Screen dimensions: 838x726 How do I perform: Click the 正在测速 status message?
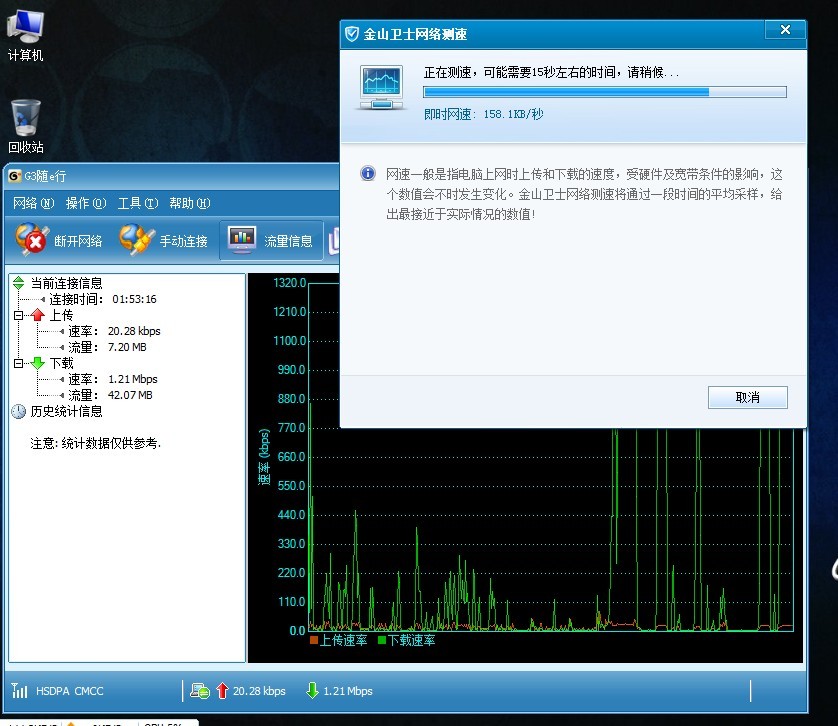coord(551,72)
